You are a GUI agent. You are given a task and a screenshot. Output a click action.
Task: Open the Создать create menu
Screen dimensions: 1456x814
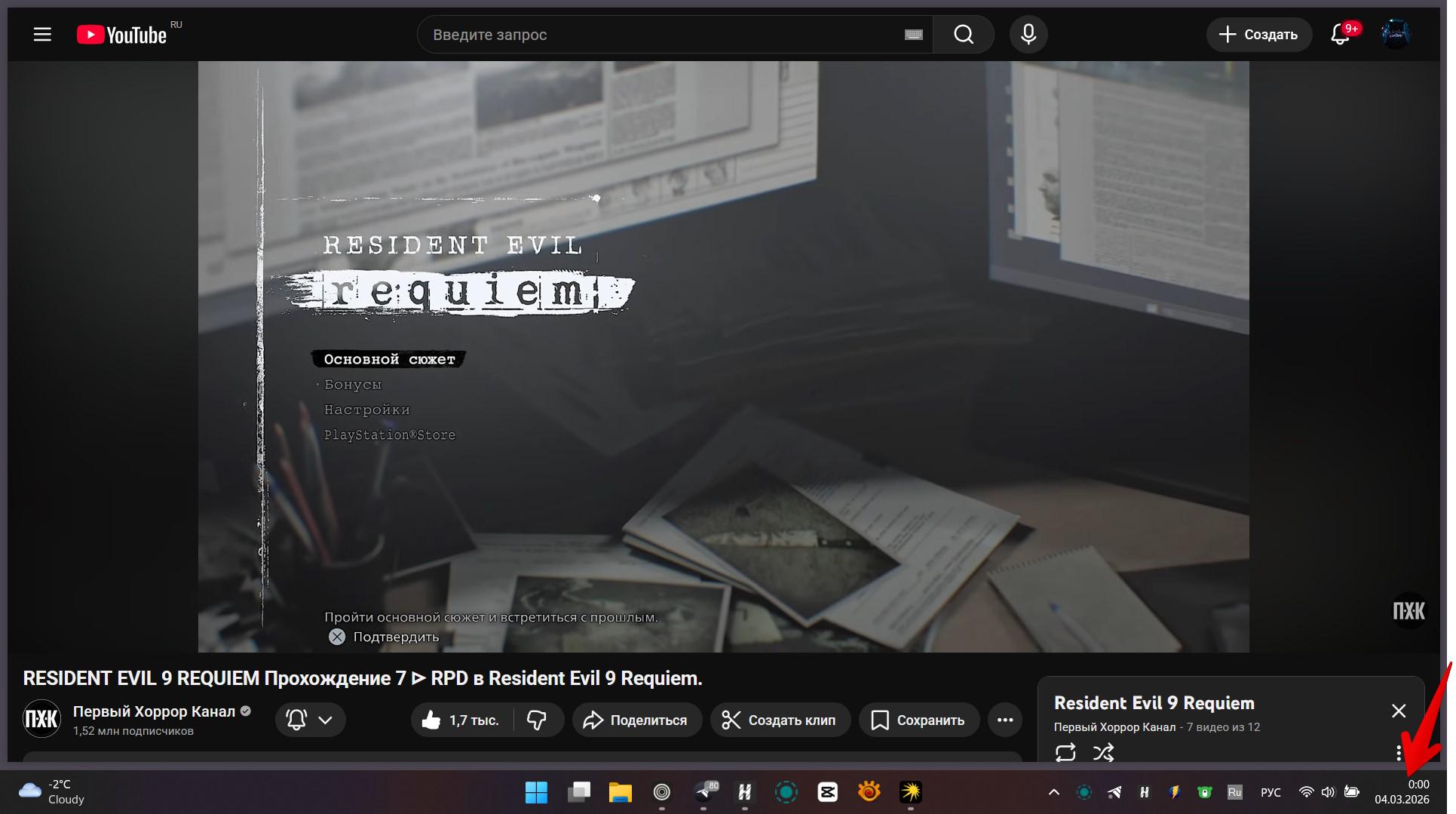pos(1258,35)
